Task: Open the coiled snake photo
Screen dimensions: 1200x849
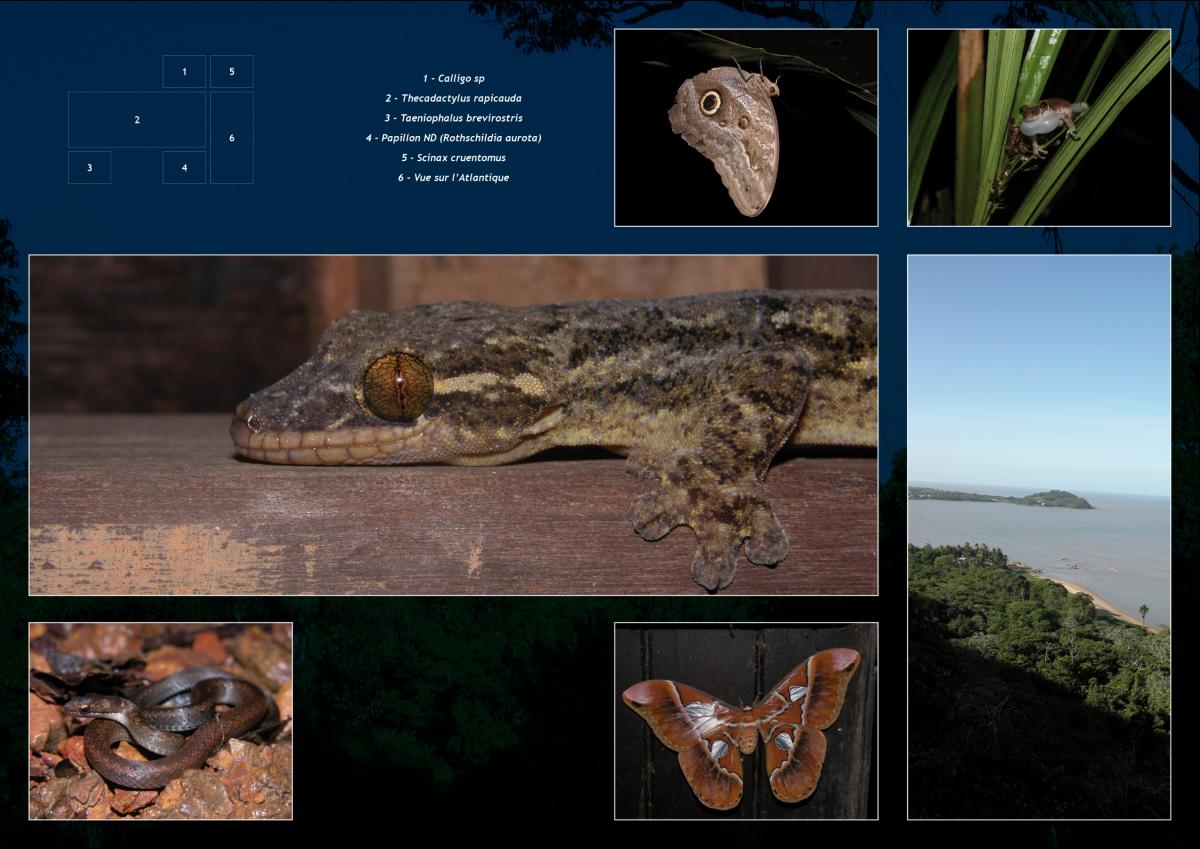Action: pos(160,721)
